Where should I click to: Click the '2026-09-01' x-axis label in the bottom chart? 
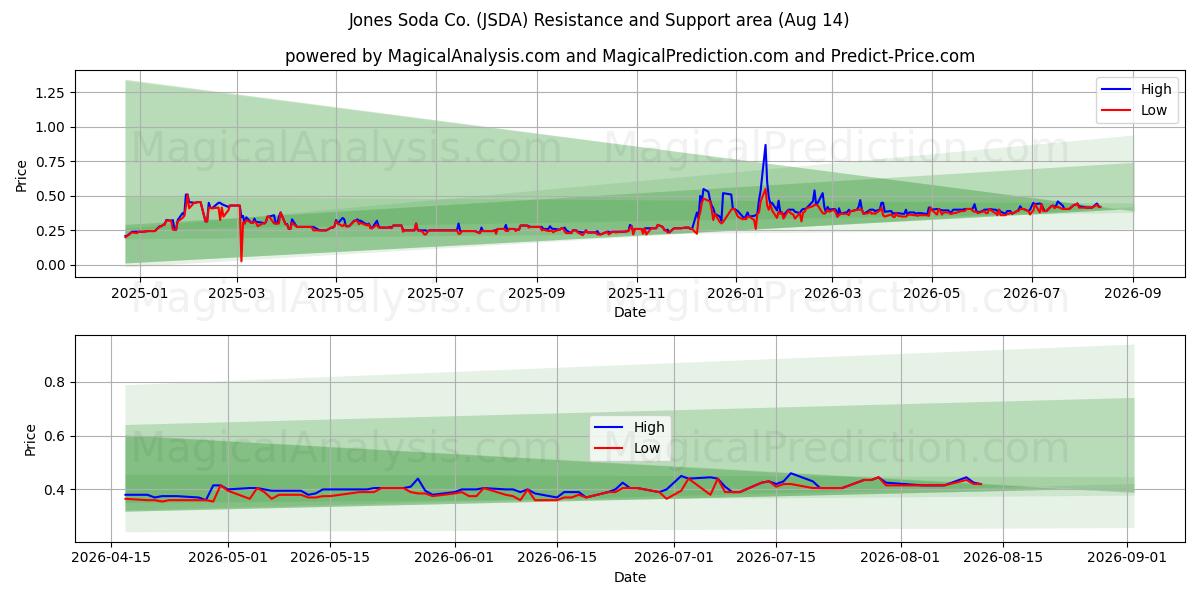(x=1129, y=558)
